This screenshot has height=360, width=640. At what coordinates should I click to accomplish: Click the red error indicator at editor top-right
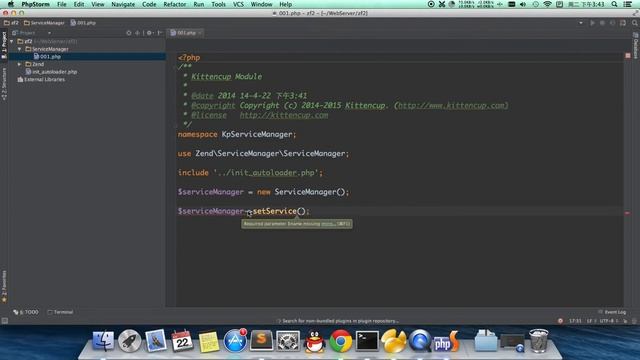[x=628, y=56]
